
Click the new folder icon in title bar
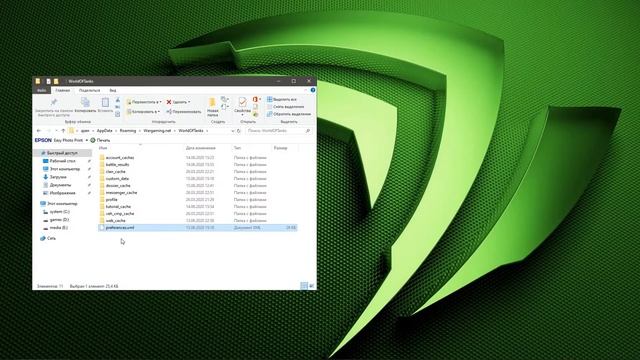(56, 81)
